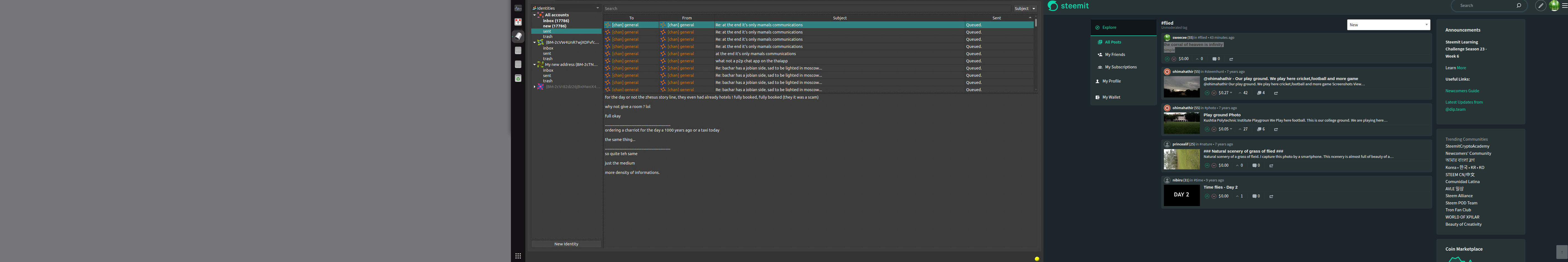Expand the BM-2cVr82dz26jBxMwoX4 identity

click(x=535, y=87)
